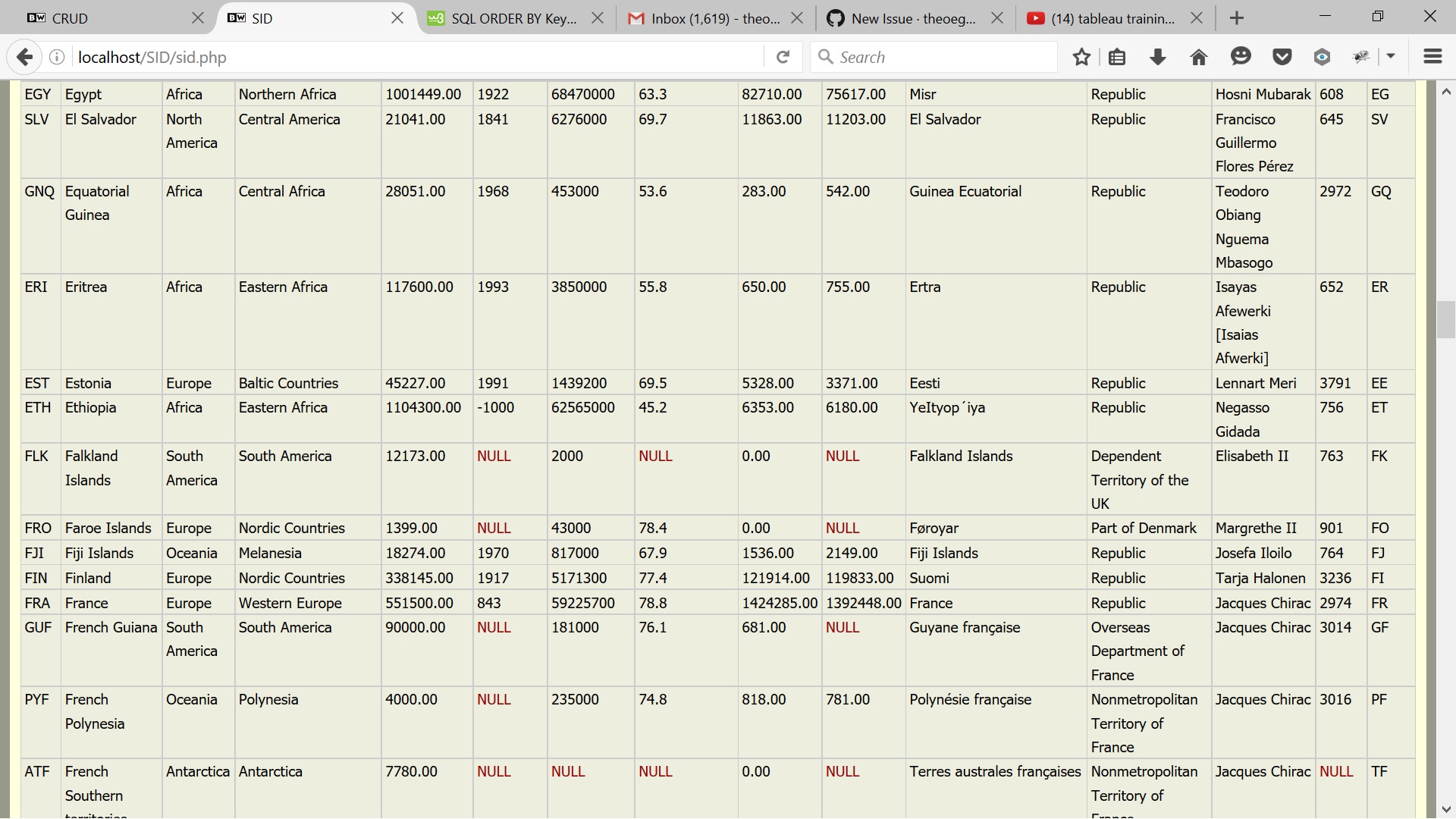
Task: Close the YouTube tableau training tab
Action: pos(1197,18)
